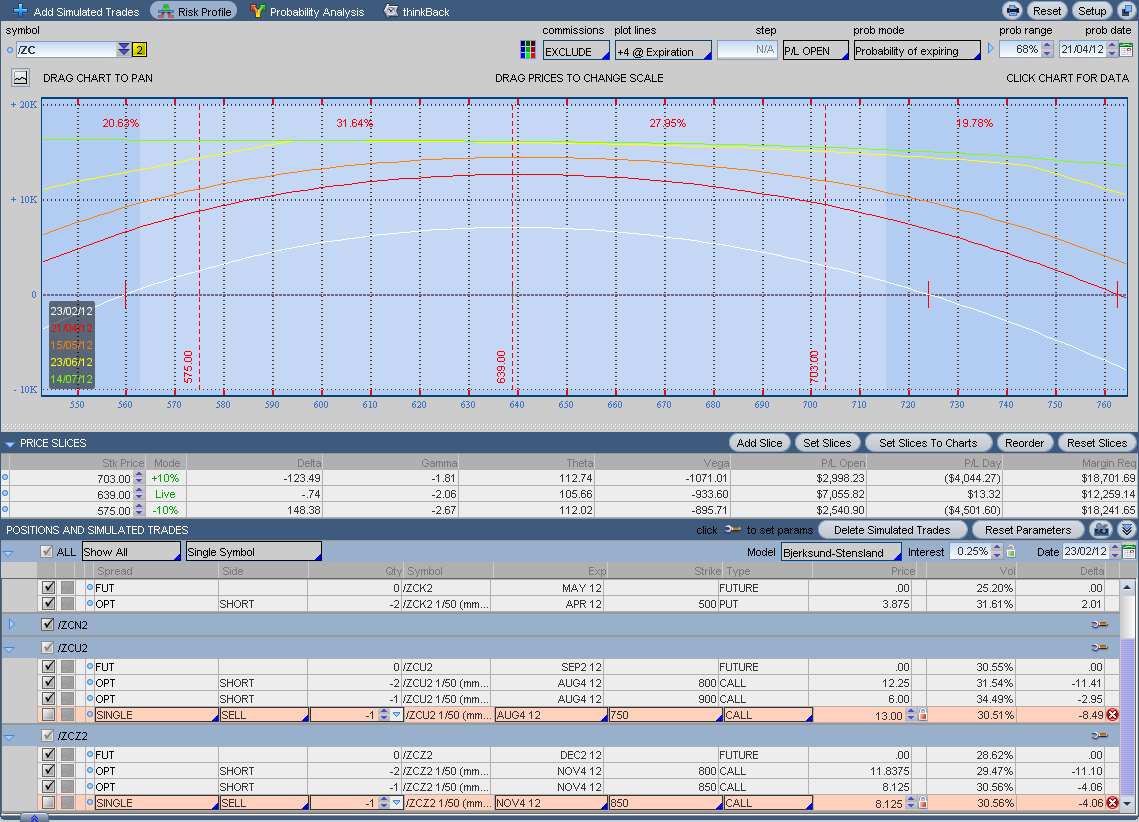Click the Add Slice button

(x=760, y=443)
